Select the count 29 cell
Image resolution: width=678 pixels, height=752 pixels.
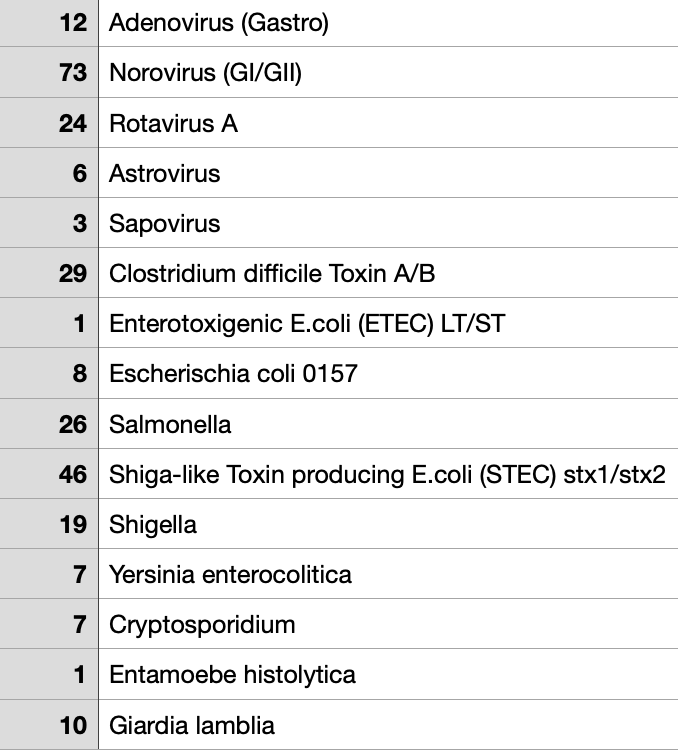(x=73, y=274)
